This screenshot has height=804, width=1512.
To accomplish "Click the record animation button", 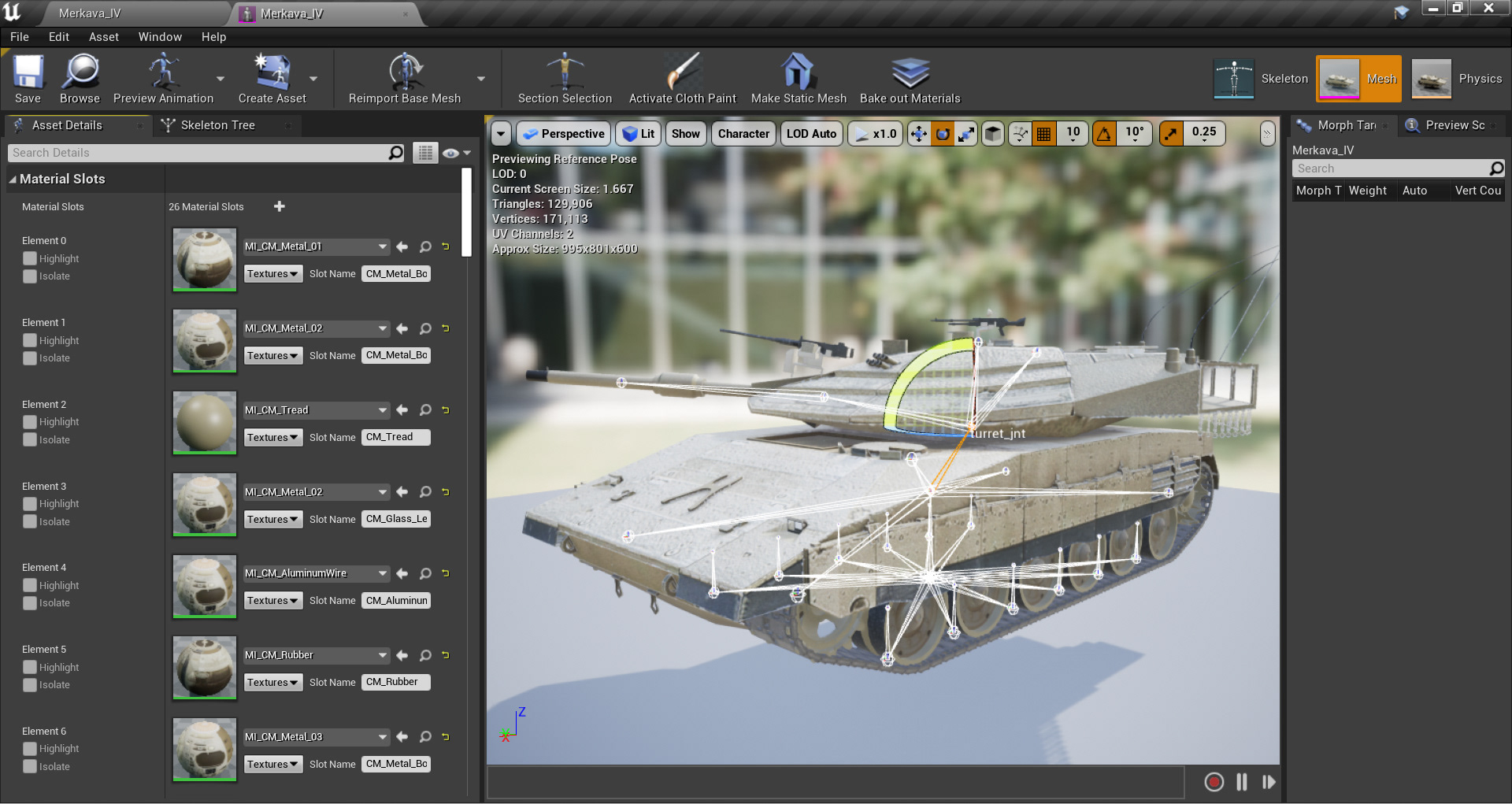I will click(x=1214, y=782).
